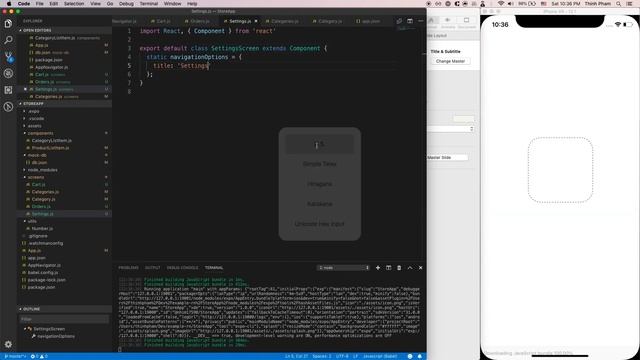Viewport: 640px width, 360px height.
Task: Click the split editor icon
Action: click(410, 21)
